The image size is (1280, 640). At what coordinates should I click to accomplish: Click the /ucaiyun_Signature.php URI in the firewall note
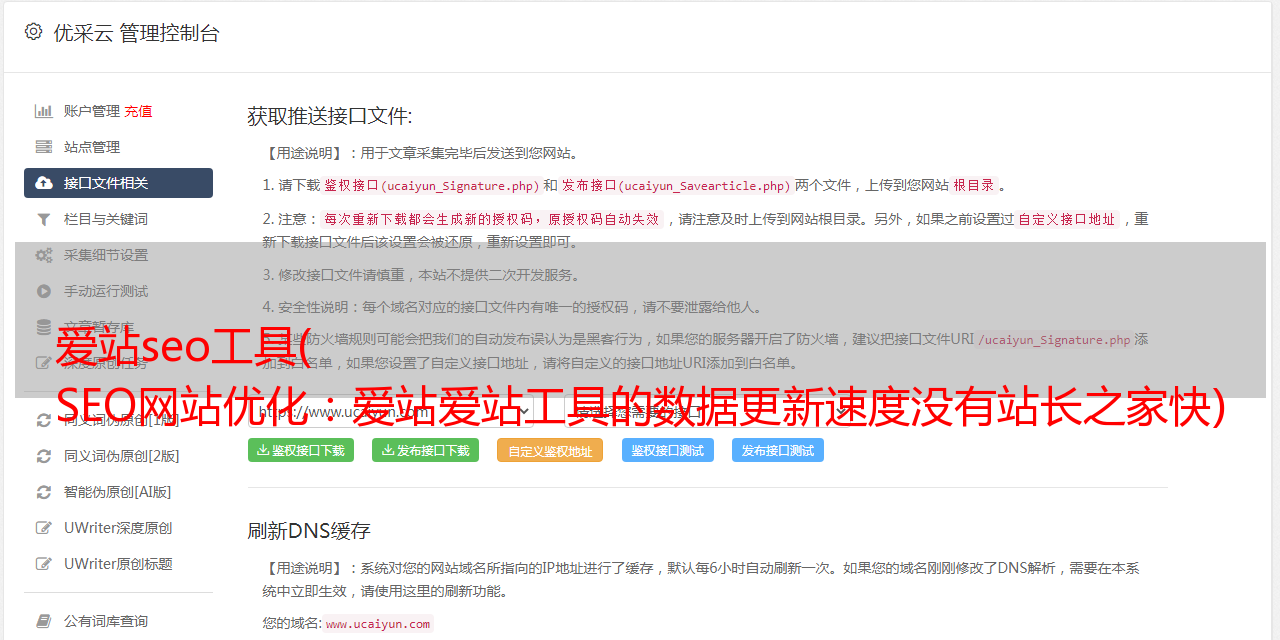click(1054, 339)
